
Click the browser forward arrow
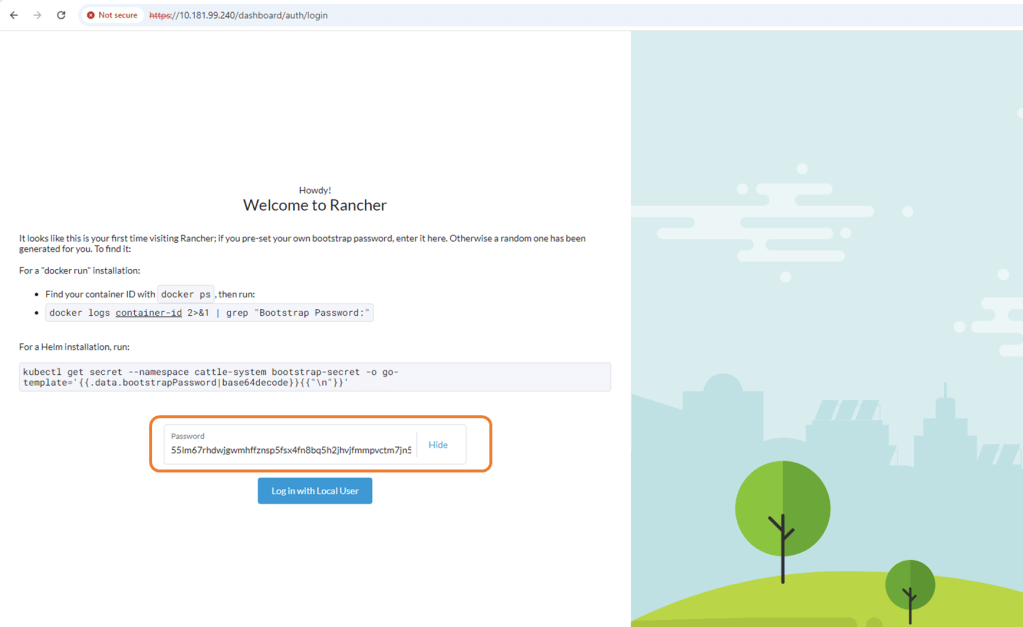pyautogui.click(x=37, y=15)
